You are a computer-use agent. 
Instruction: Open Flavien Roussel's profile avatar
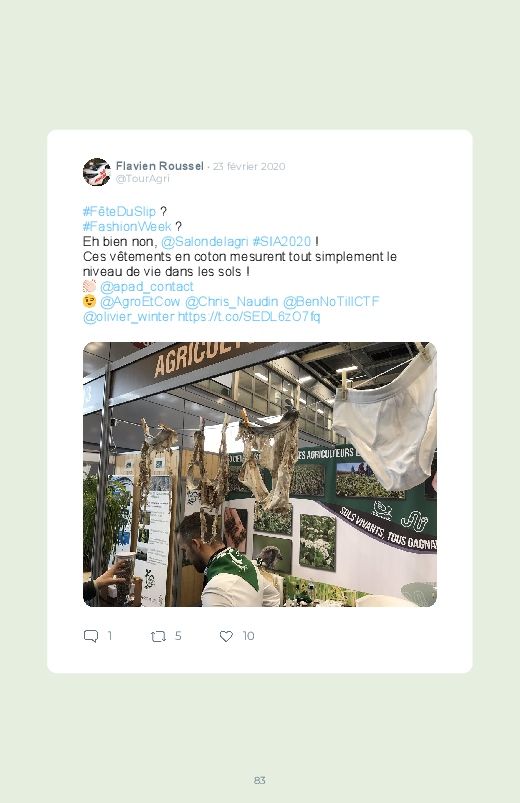(x=97, y=172)
